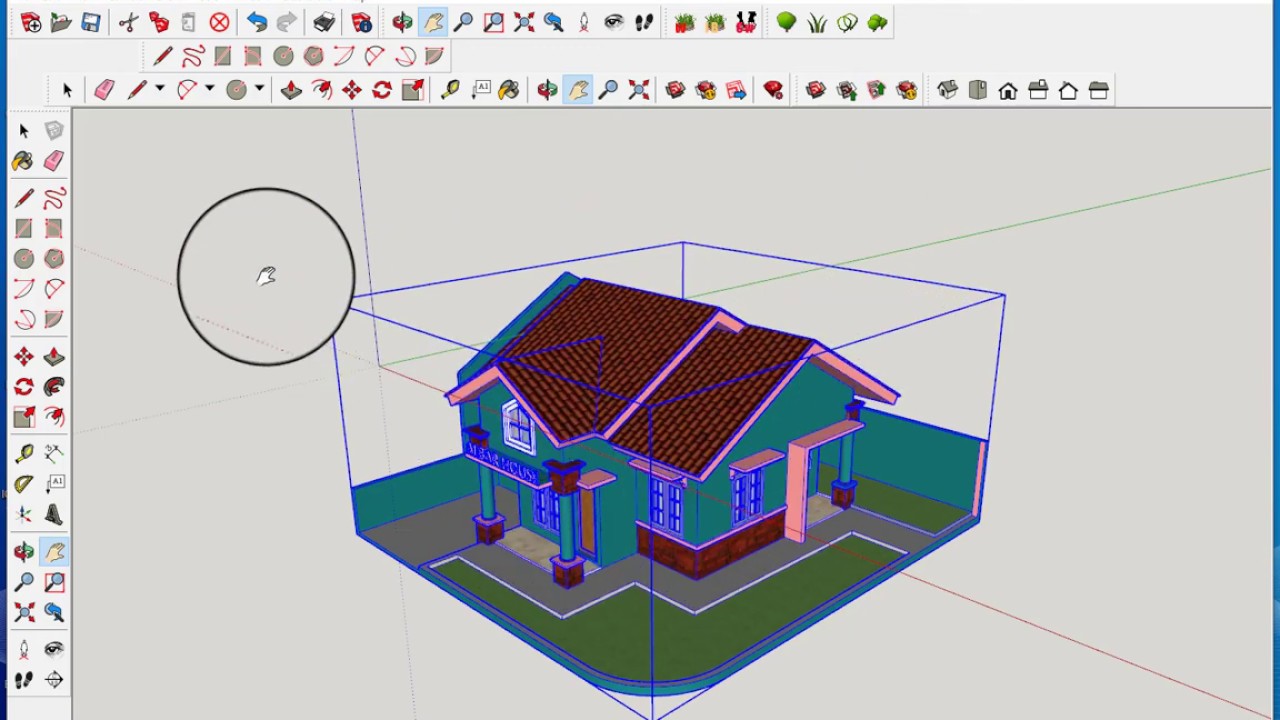Viewport: 1280px width, 720px height.
Task: Select the Move tool in the left toolbar
Action: click(x=23, y=357)
